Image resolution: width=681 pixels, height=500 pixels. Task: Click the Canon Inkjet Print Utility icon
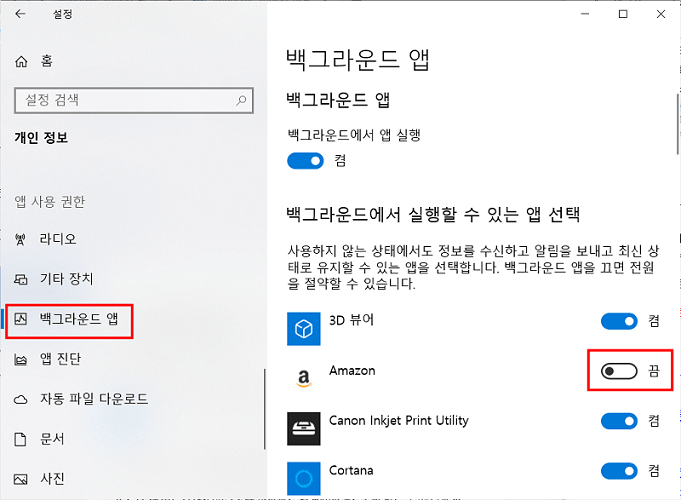(304, 429)
